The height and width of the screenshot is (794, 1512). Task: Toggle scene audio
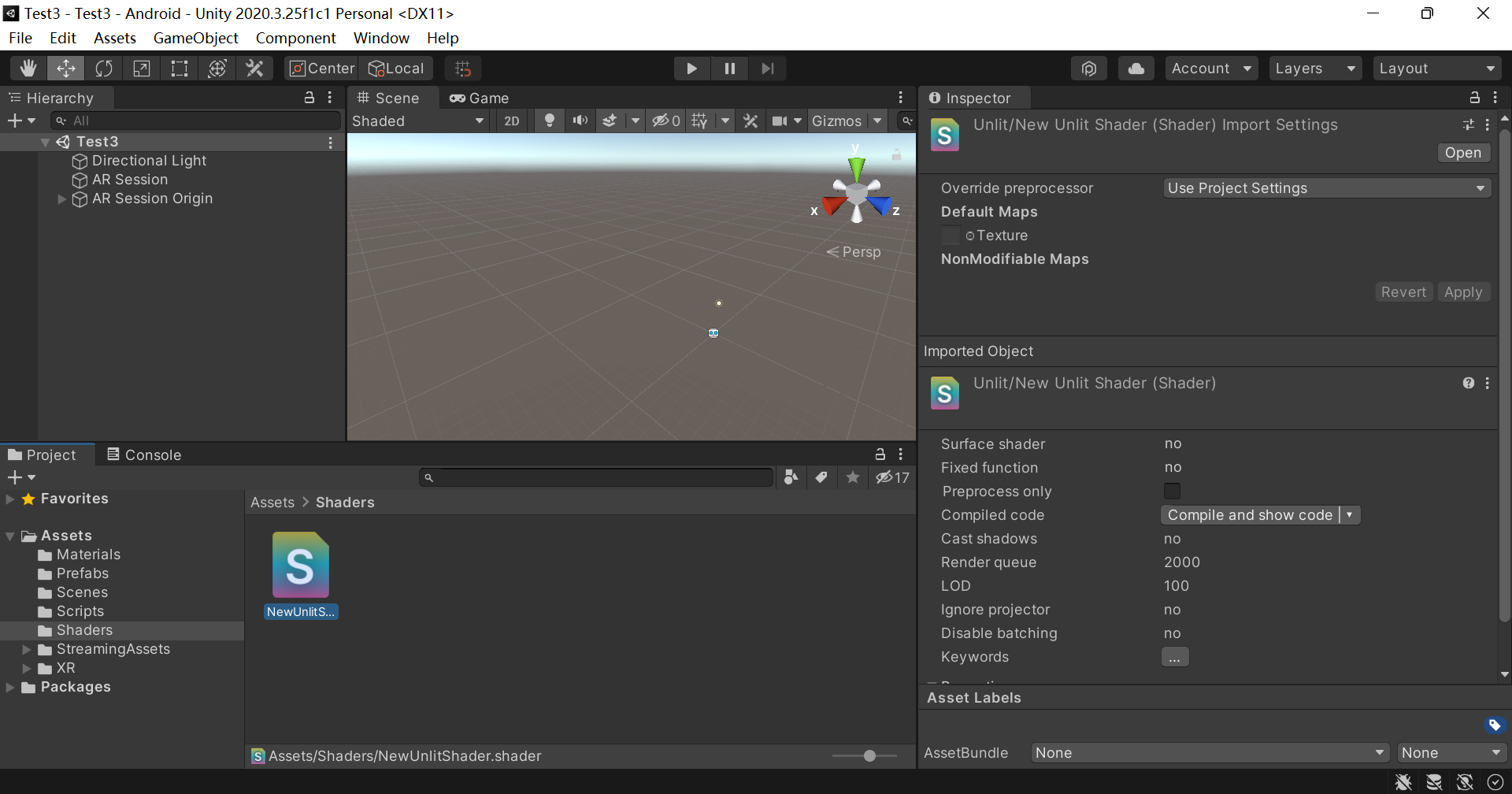(580, 121)
